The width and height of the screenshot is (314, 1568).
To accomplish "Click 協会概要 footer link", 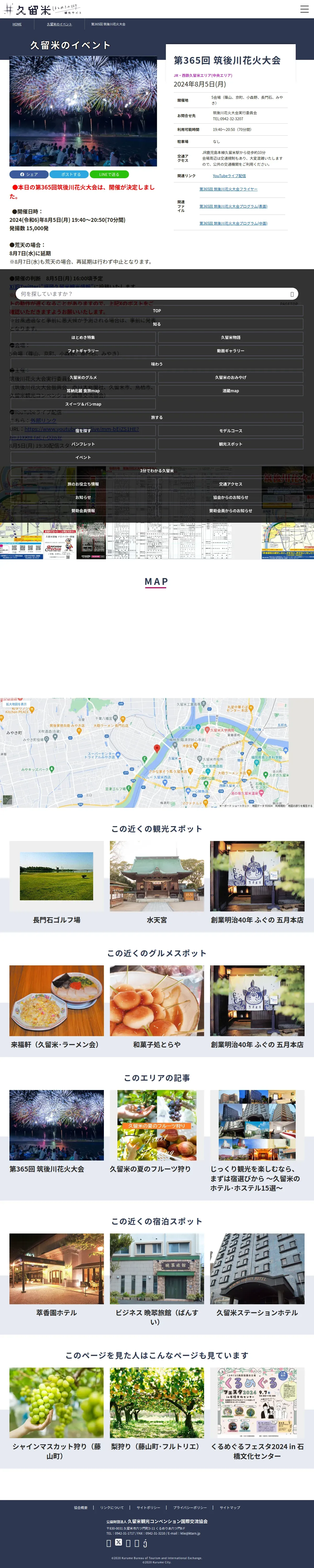I will pos(81,1508).
